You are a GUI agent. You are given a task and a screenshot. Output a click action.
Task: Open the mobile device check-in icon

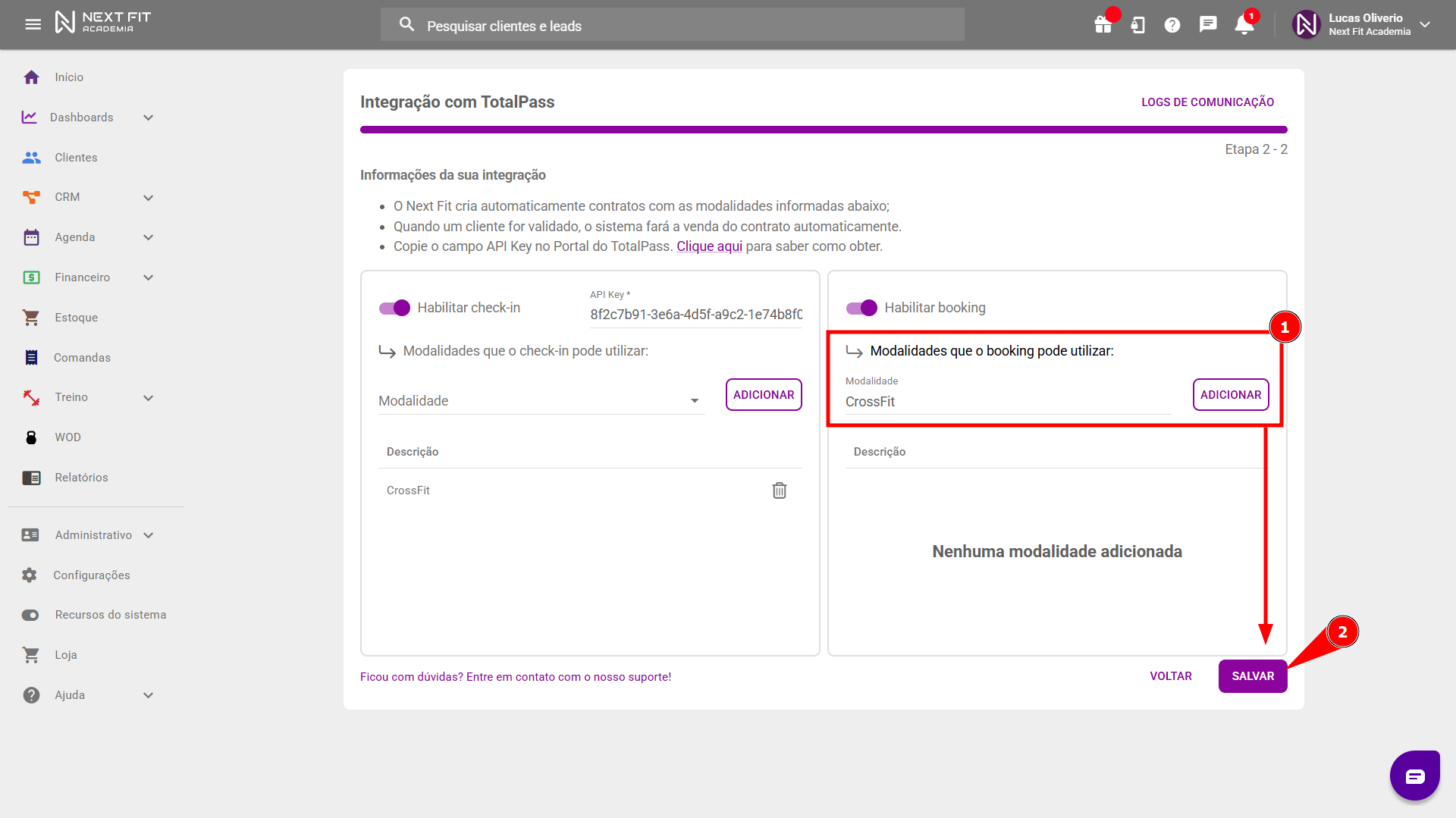[1137, 25]
